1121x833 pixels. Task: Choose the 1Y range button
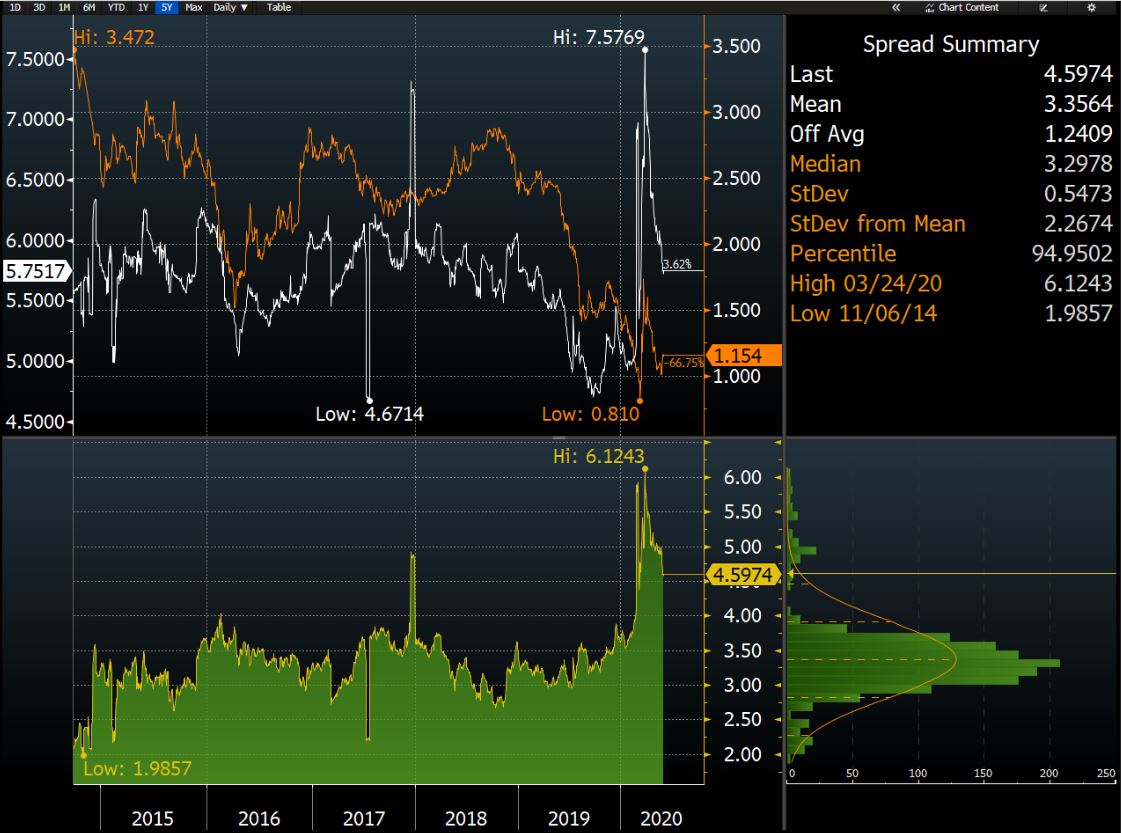point(142,7)
